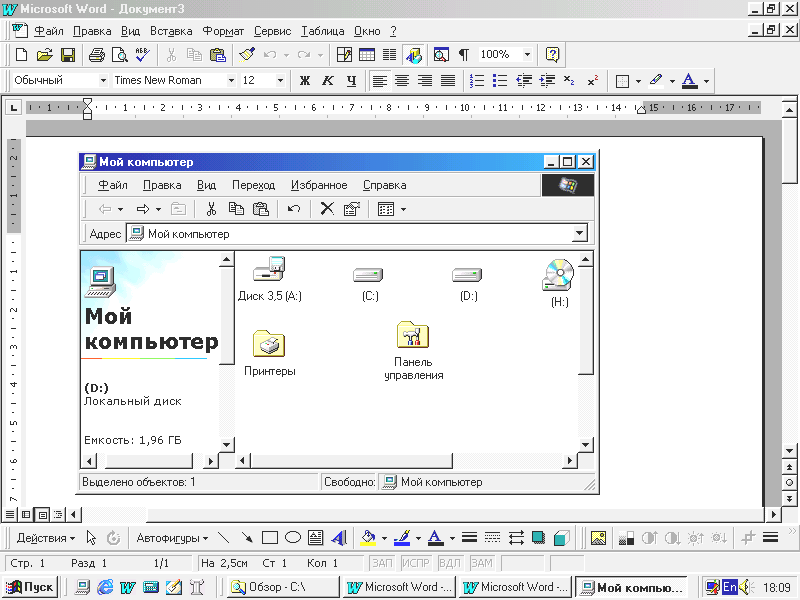
Task: Open print preview with magnifier page icon
Action: (x=120, y=55)
